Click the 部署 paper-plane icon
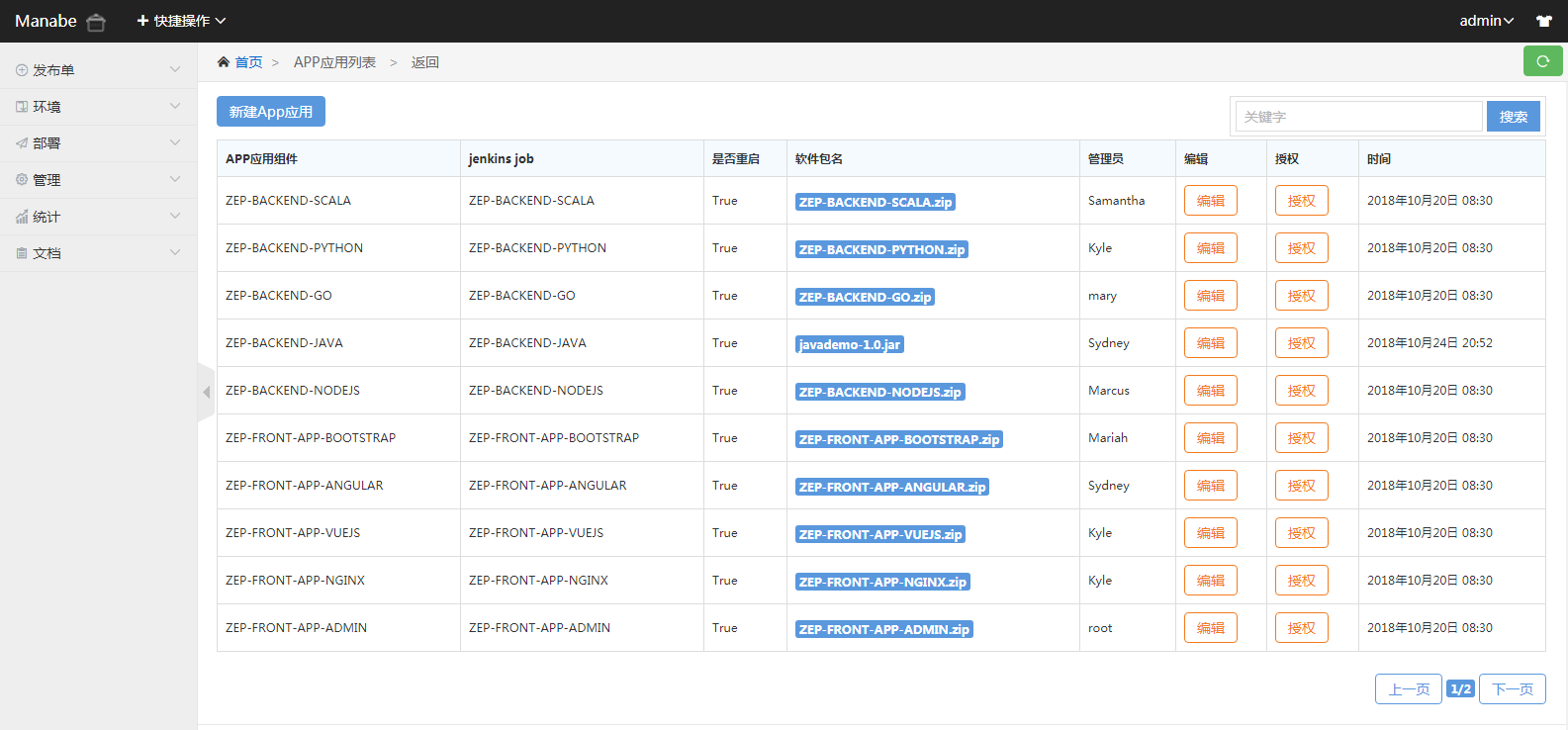 coord(22,143)
